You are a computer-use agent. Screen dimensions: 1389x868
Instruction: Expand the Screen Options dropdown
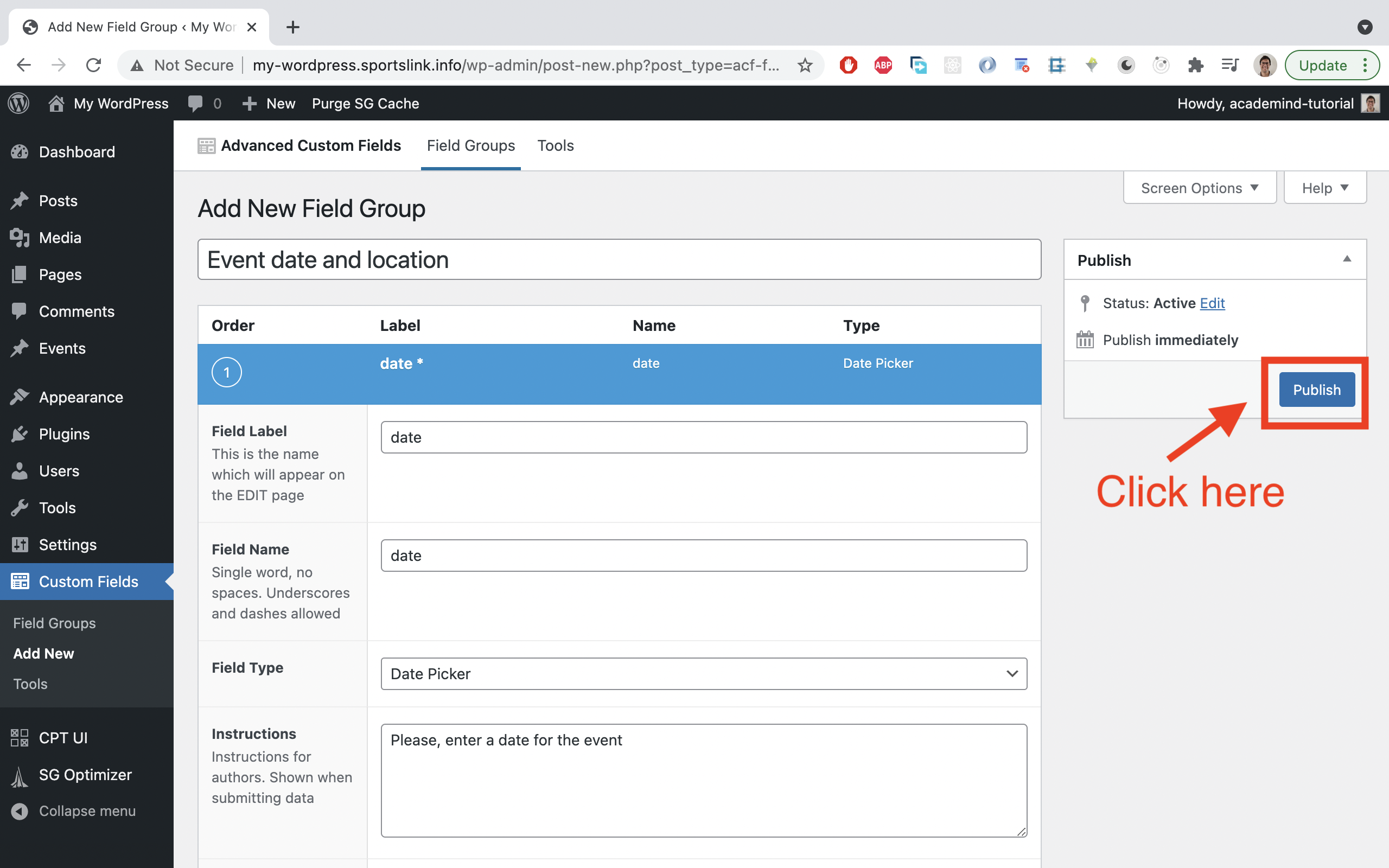(1199, 188)
